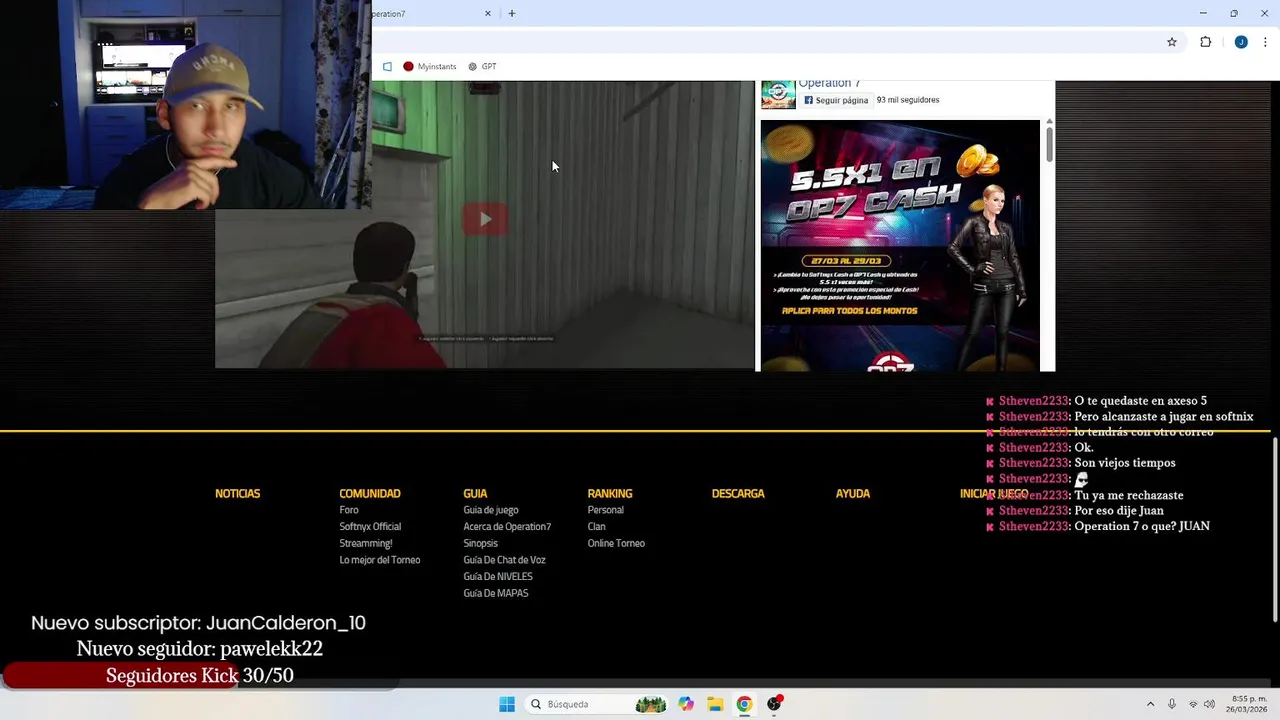Open the Windows Start menu
The image size is (1280, 720).
507,704
